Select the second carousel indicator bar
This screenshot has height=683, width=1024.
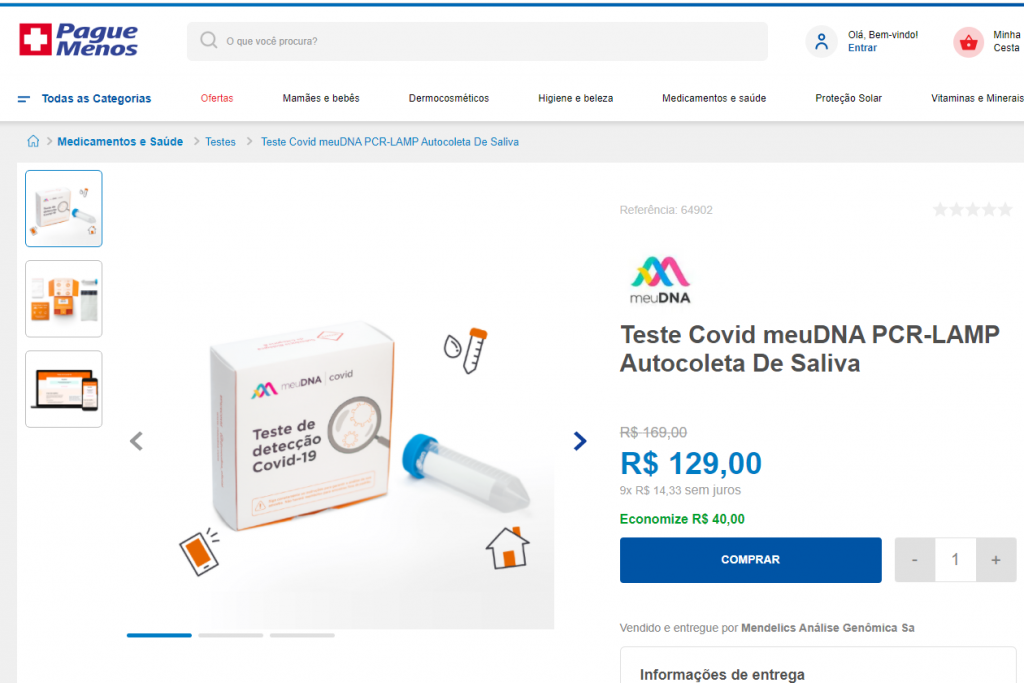point(231,635)
